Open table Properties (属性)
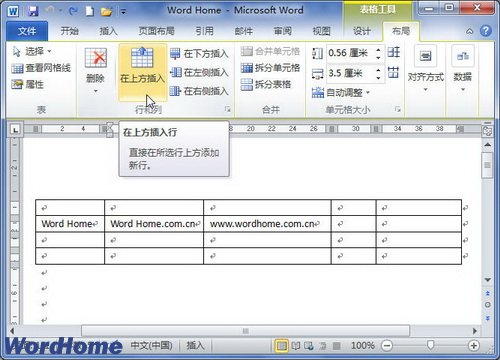Viewport: 500px width, 360px height. 28,84
